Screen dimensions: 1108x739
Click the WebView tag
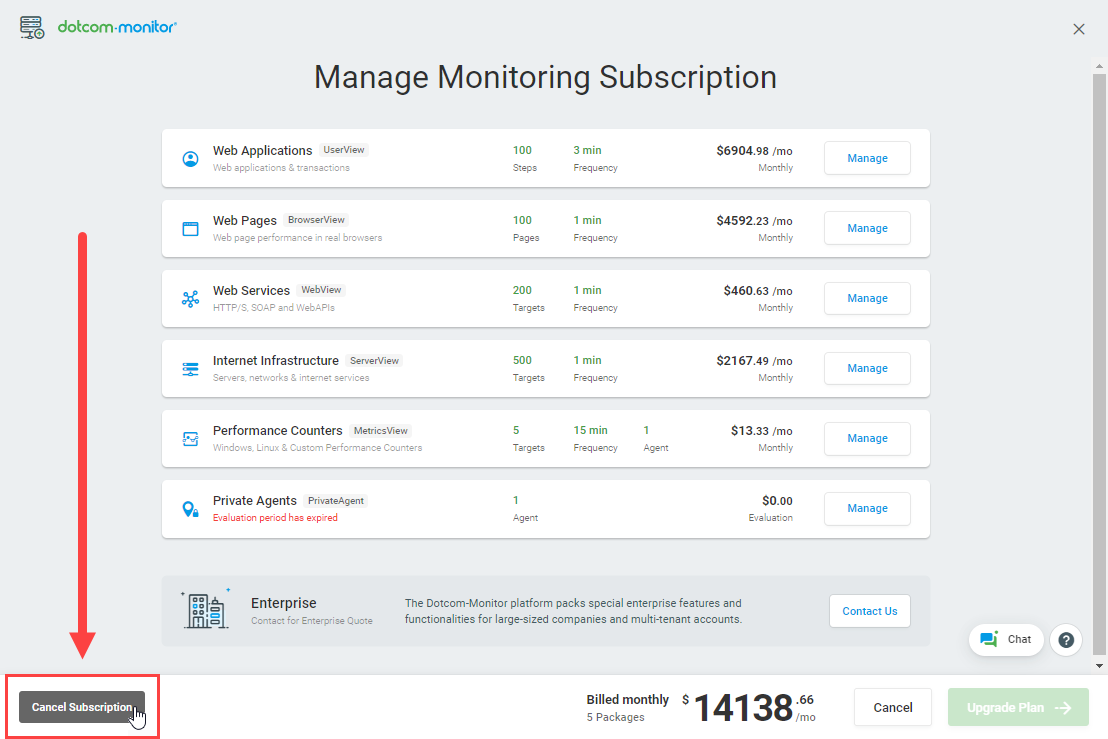click(321, 290)
